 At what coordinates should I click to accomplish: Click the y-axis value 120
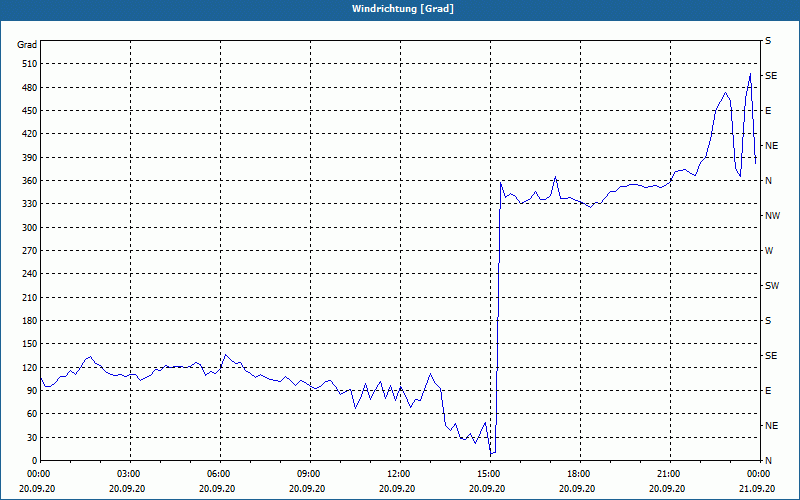pyautogui.click(x=30, y=367)
